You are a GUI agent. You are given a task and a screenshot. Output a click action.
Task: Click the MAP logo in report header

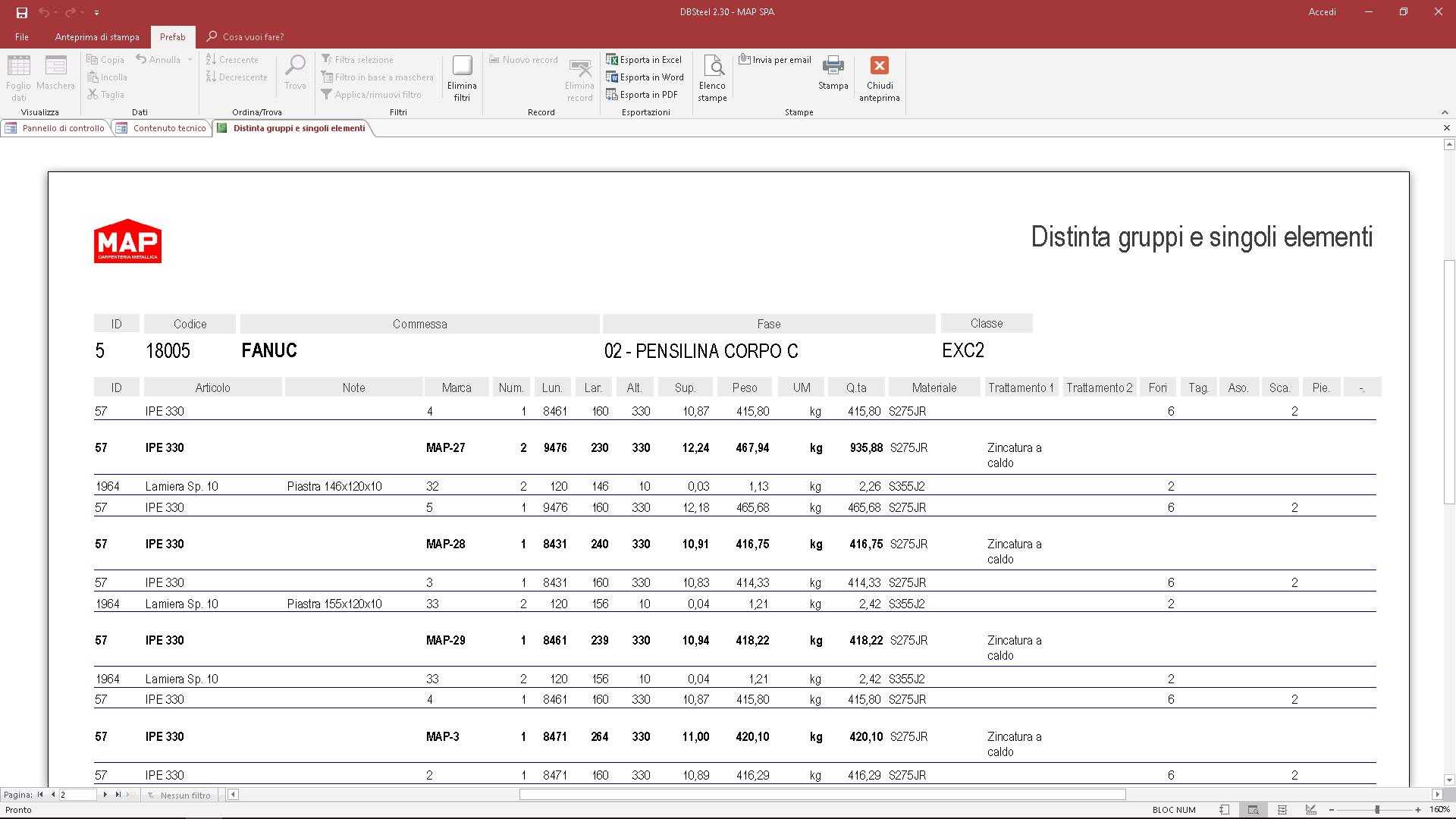127,241
